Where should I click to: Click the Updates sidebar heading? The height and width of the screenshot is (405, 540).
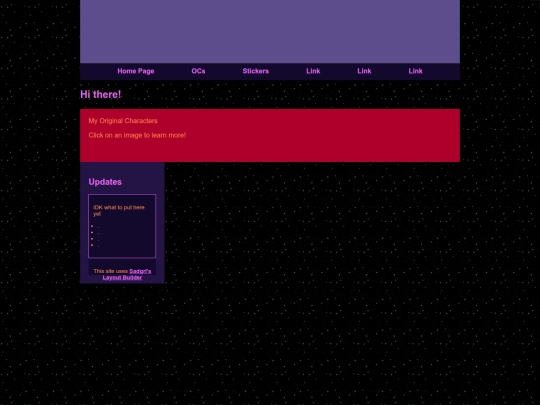click(105, 182)
